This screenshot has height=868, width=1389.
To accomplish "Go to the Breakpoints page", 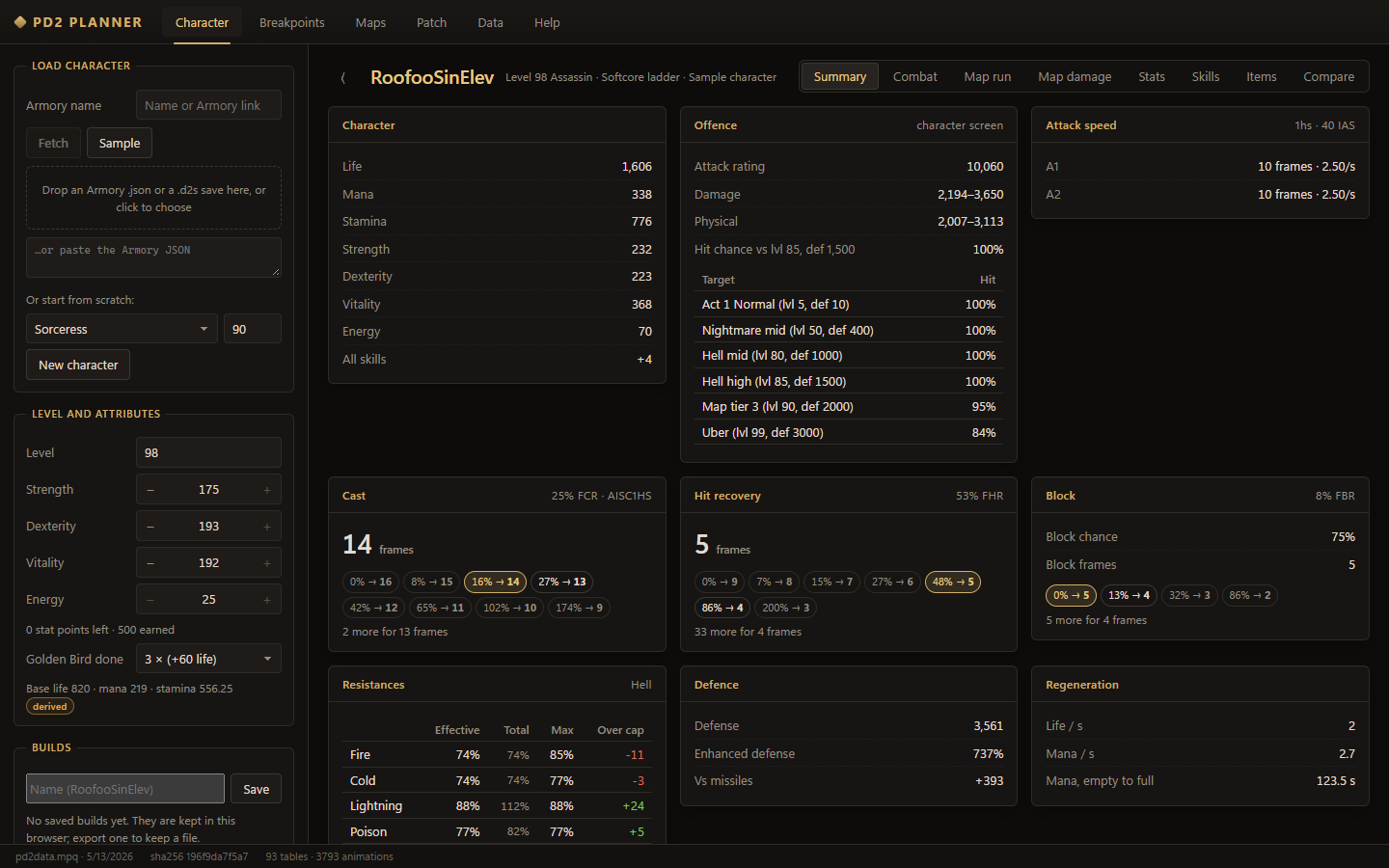I will click(291, 22).
